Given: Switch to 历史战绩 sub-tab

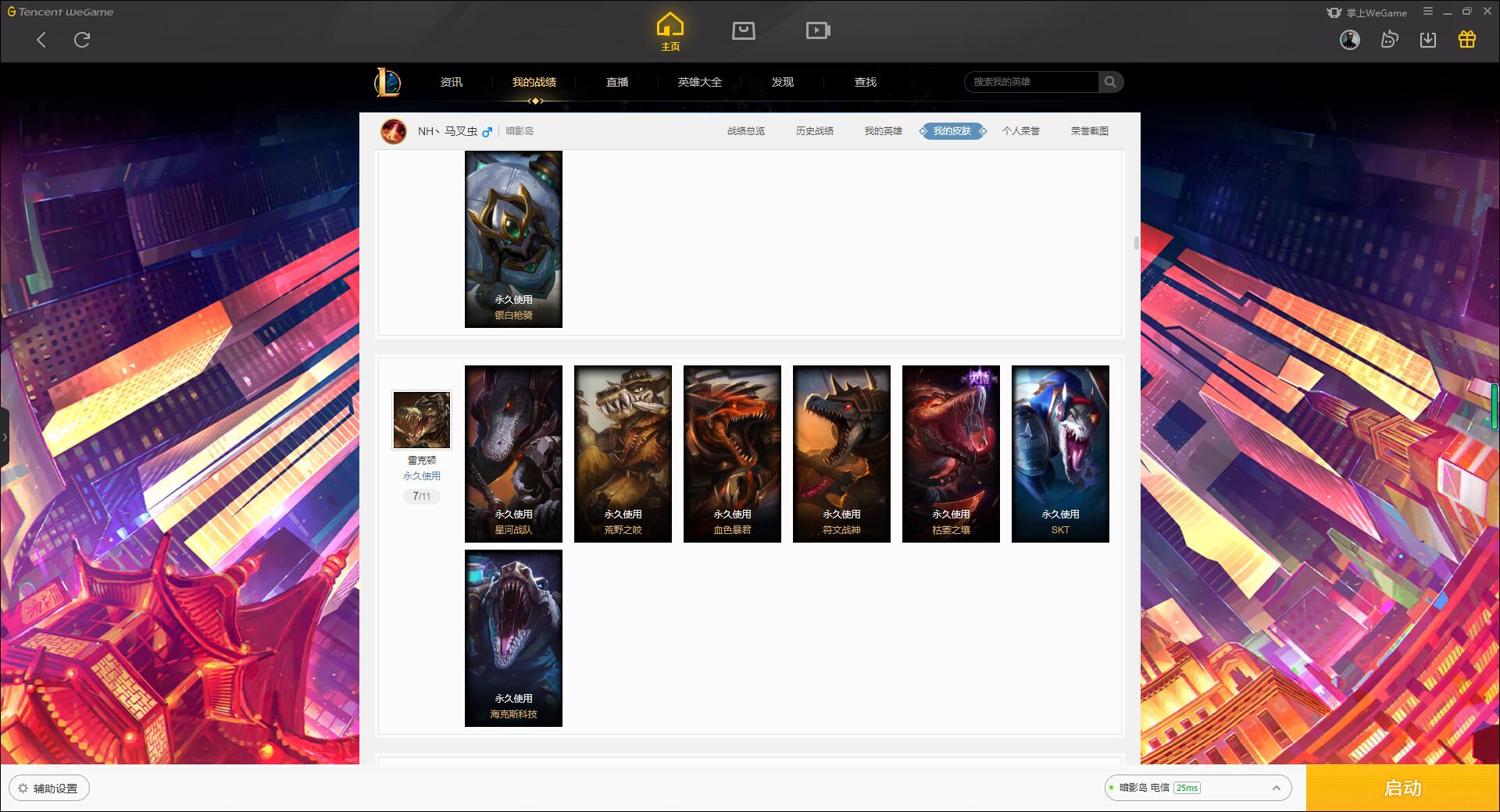Looking at the screenshot, I should coord(815,131).
